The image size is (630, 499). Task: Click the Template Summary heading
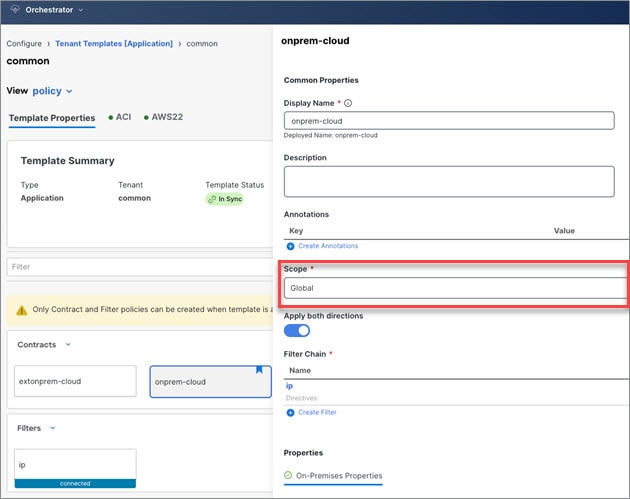pos(68,161)
